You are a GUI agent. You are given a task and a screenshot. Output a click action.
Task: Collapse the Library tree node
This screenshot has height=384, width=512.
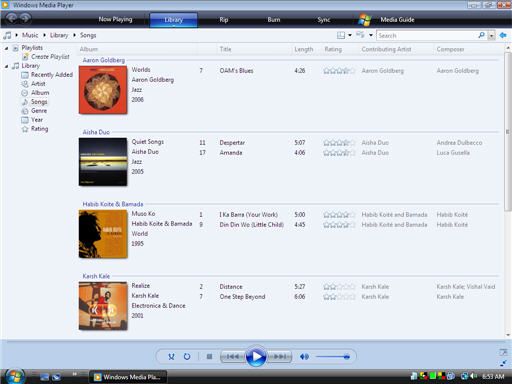click(6, 66)
